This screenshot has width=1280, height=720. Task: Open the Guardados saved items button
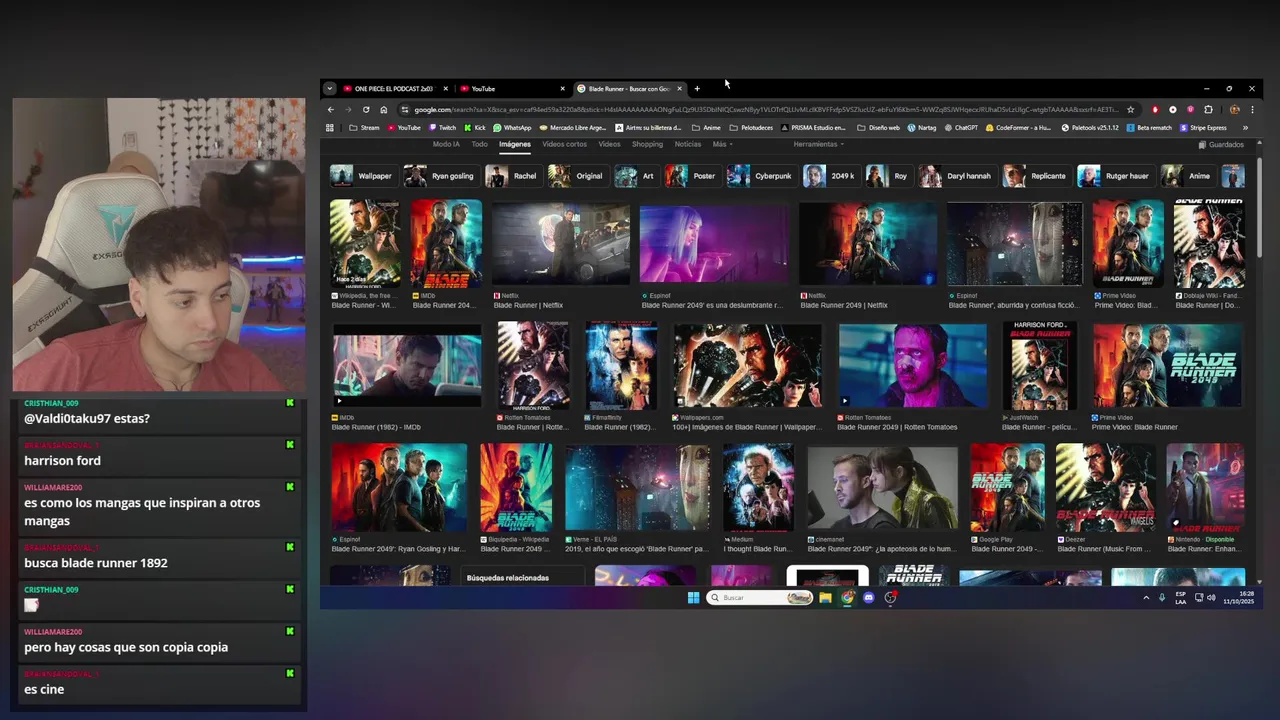1221,145
